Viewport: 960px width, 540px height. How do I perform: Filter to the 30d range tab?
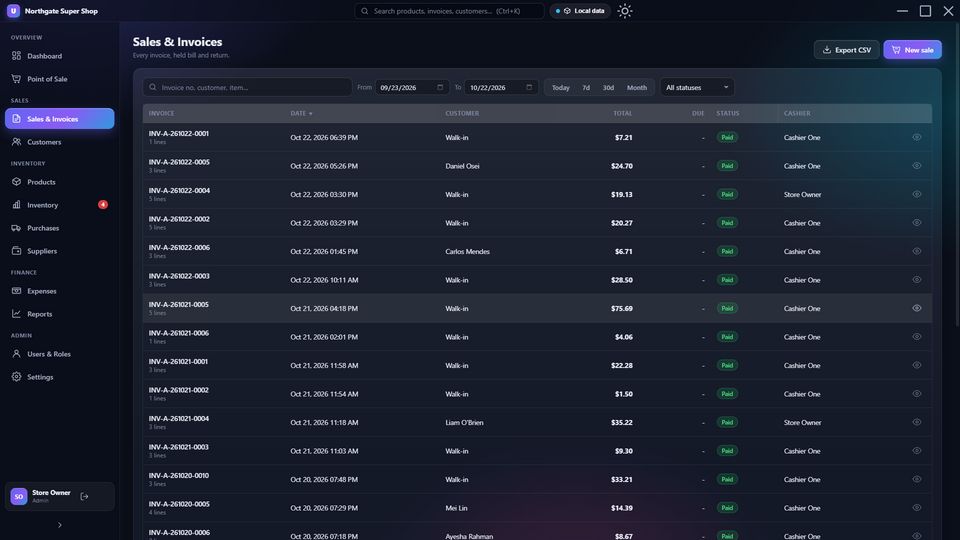coord(608,87)
